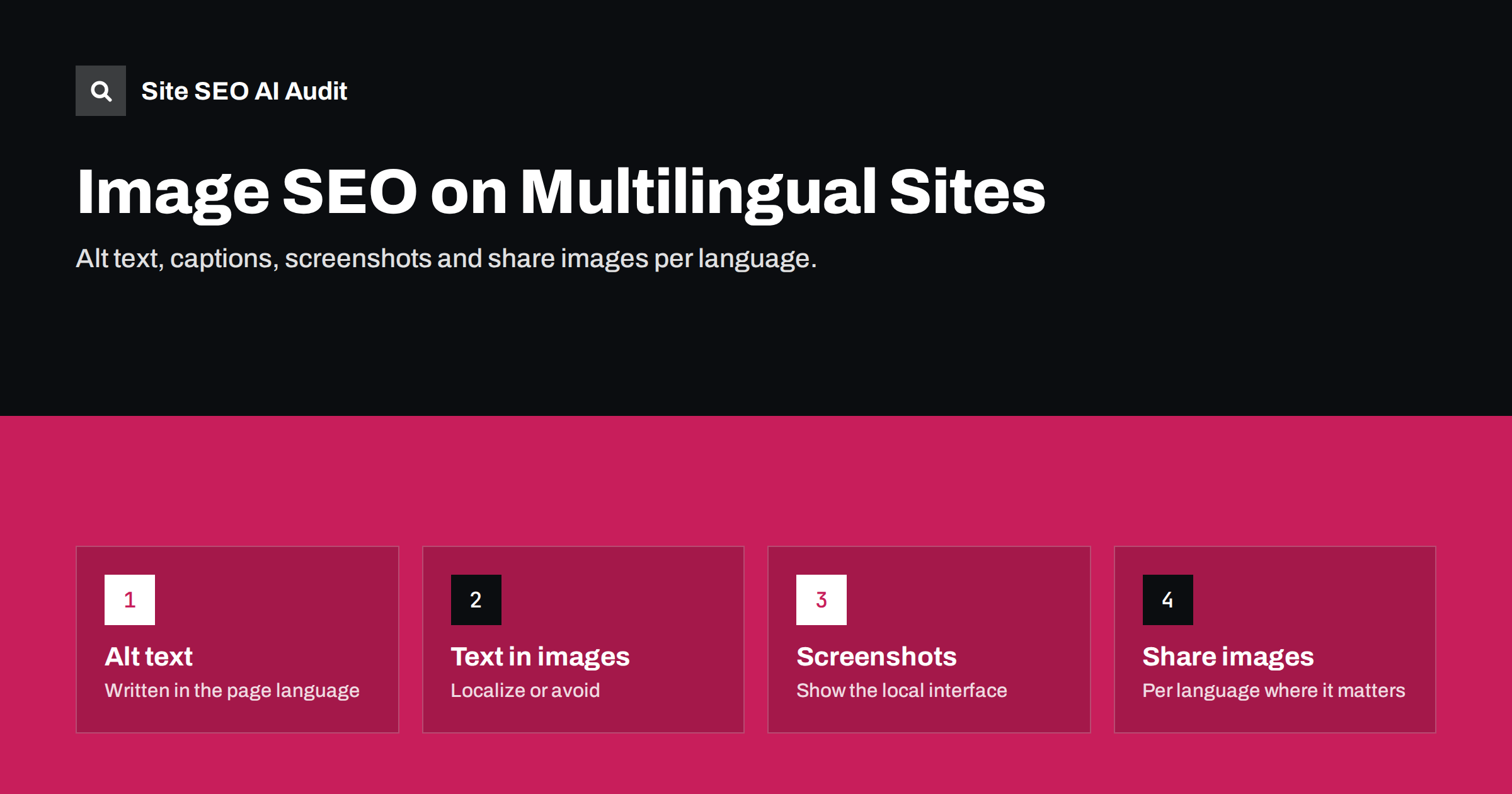The width and height of the screenshot is (1512, 794).
Task: Open the Alt text card heading
Action: coord(149,657)
